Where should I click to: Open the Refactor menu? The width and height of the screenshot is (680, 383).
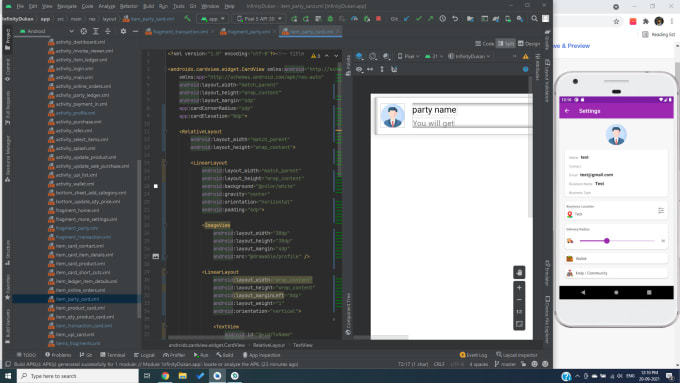point(128,6)
